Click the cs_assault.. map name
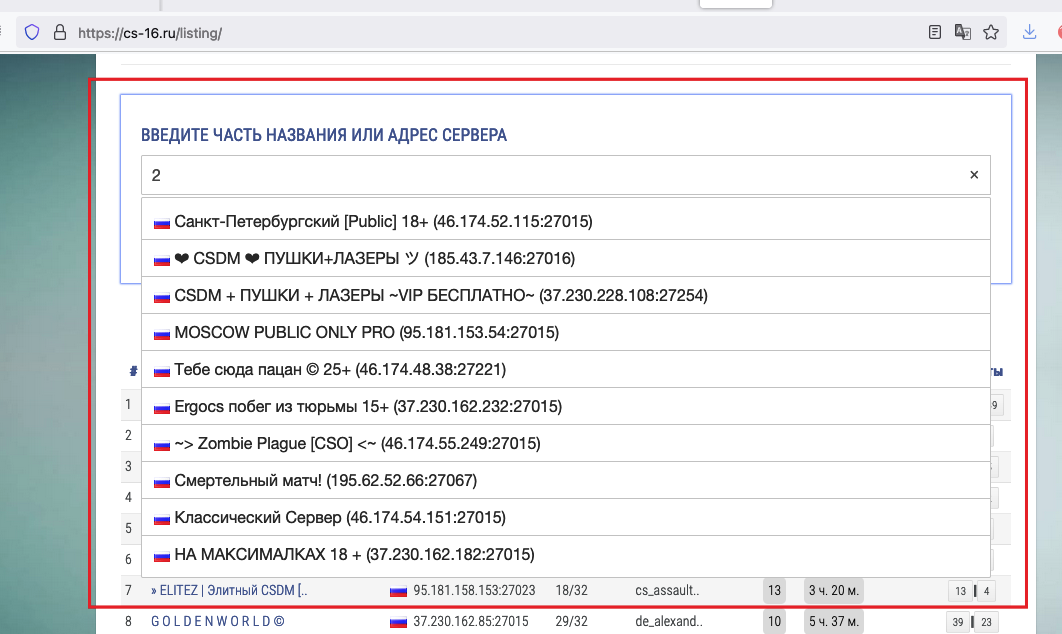The width and height of the screenshot is (1062, 634). tap(667, 590)
